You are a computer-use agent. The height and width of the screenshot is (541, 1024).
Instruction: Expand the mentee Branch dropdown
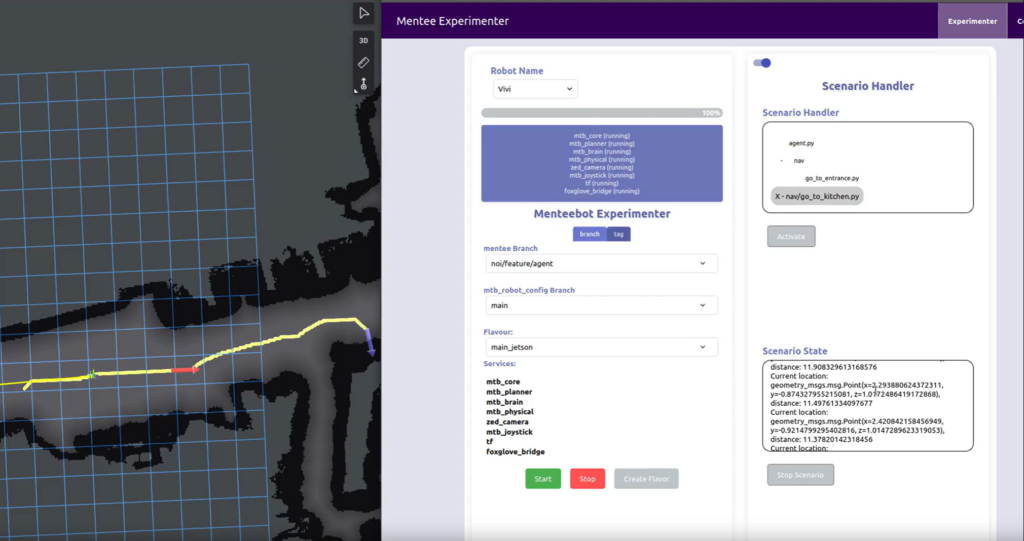click(600, 264)
